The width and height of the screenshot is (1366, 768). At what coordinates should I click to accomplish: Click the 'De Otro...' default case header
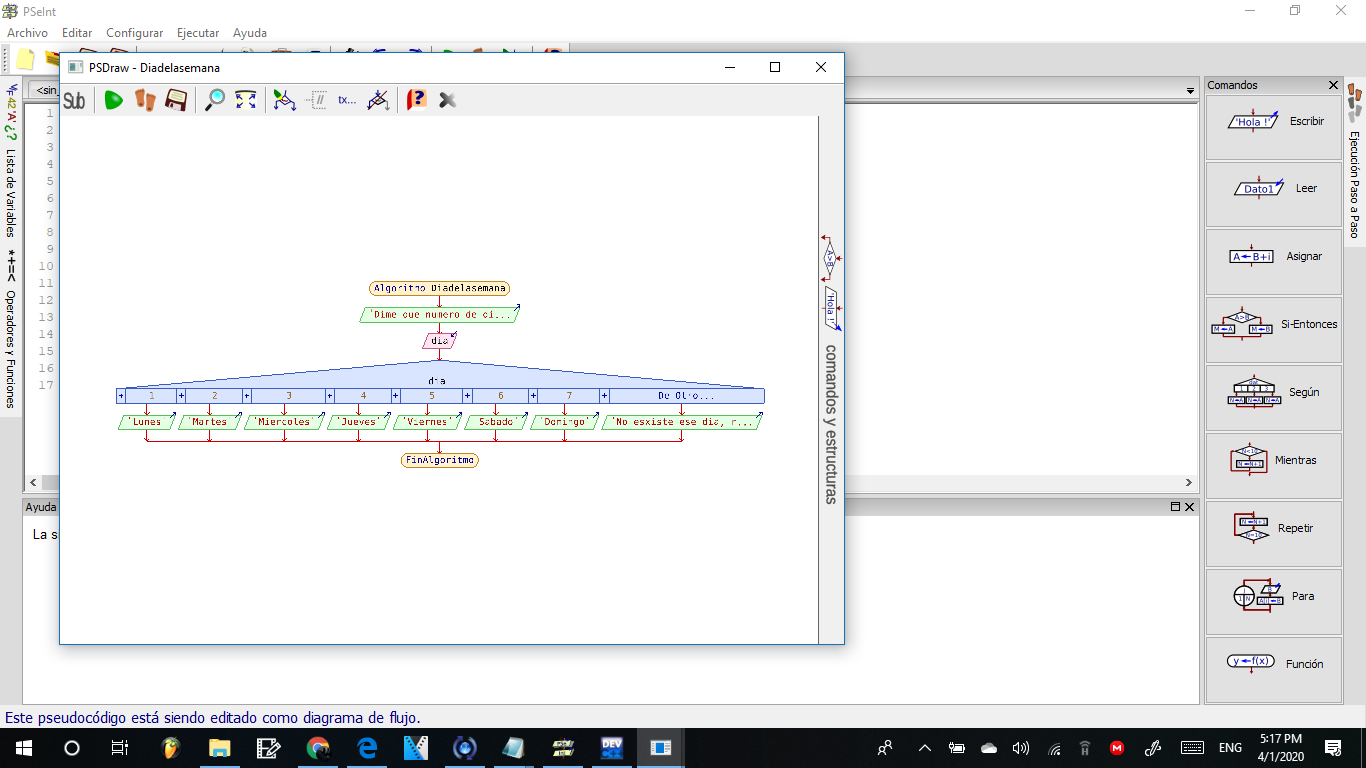click(686, 396)
